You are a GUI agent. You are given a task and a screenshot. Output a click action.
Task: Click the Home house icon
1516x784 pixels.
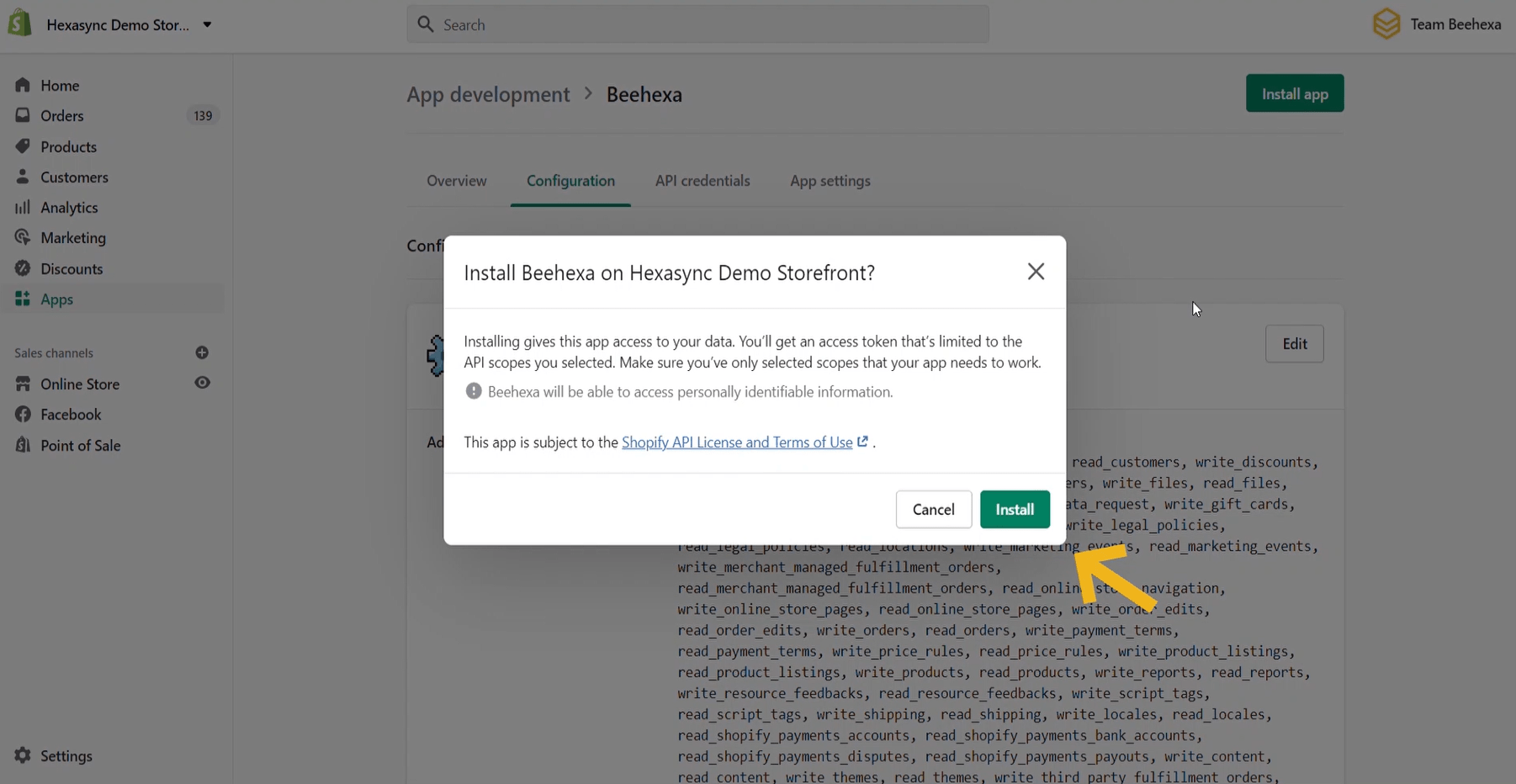[23, 85]
